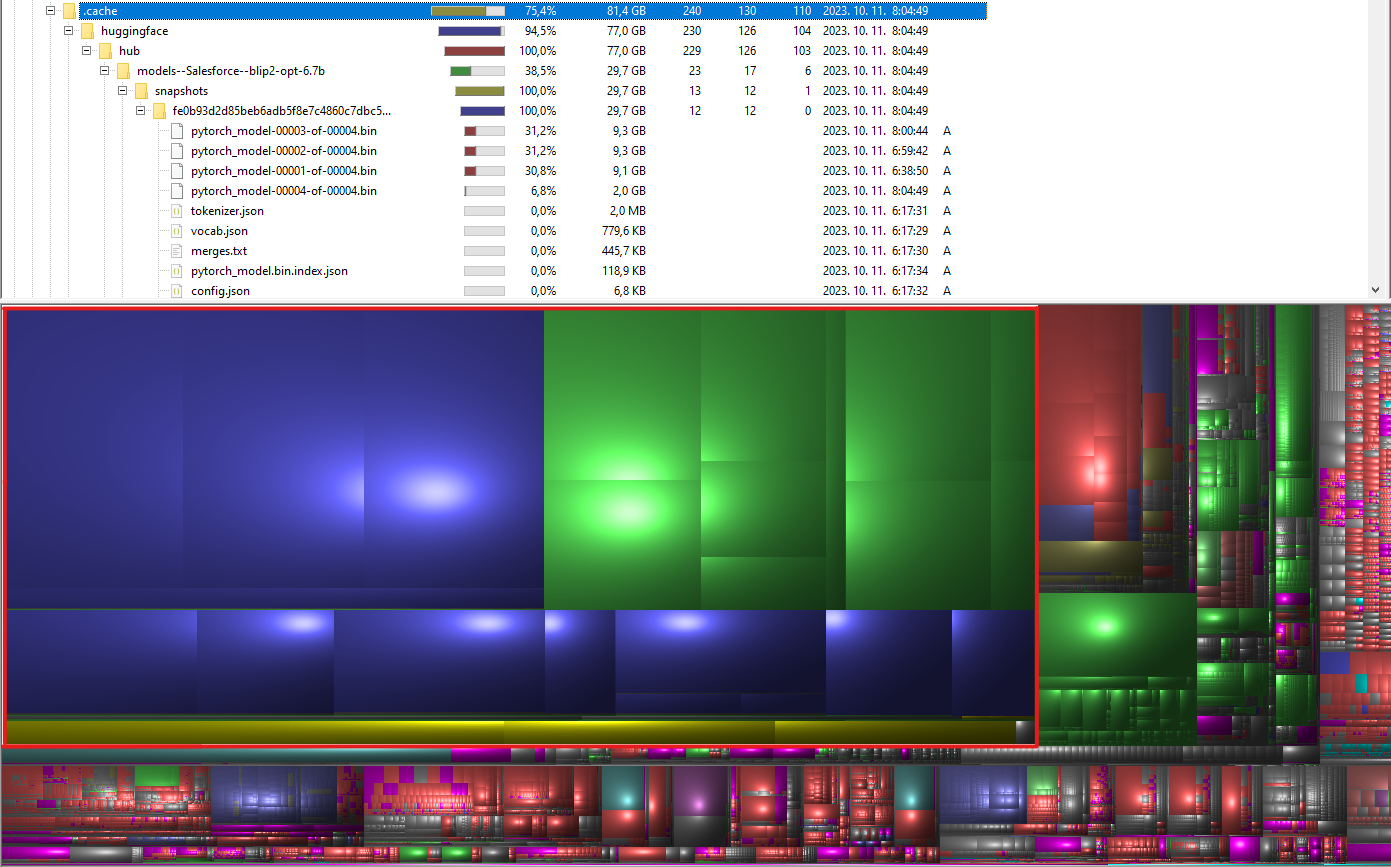
Task: Collapse the .cache tree node
Action: coord(48,11)
